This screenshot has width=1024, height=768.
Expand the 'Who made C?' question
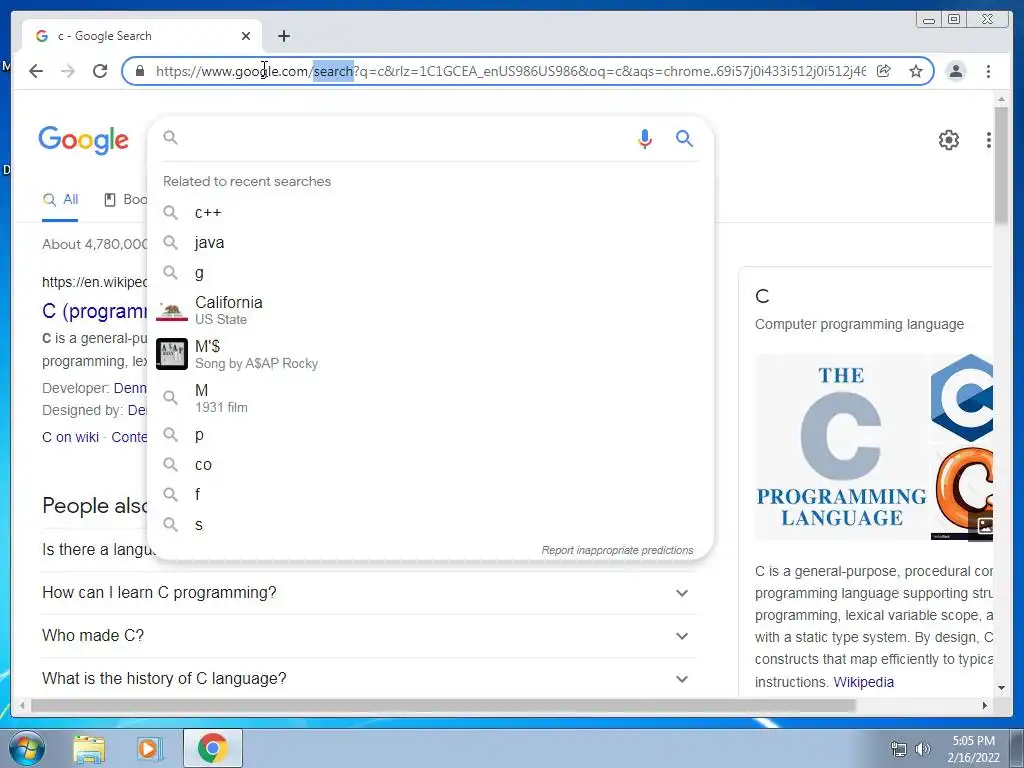(368, 636)
